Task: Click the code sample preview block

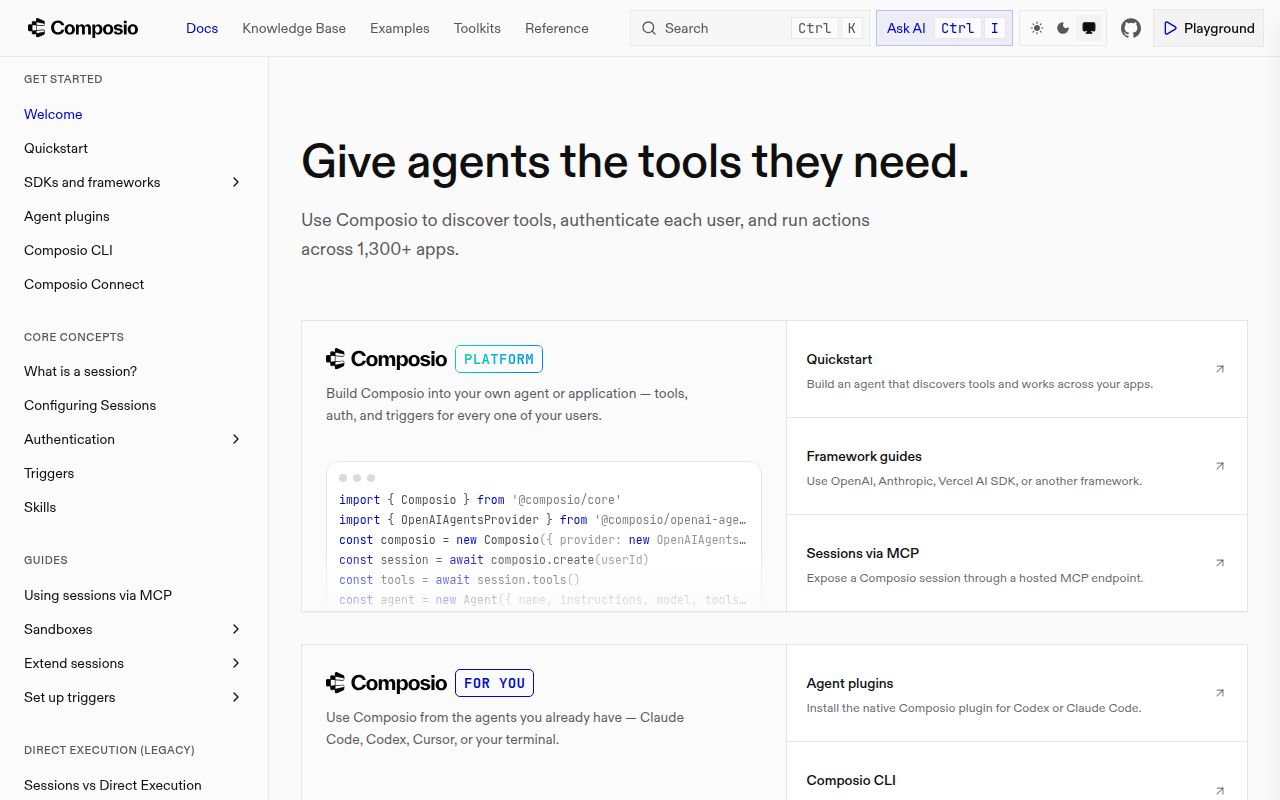Action: (544, 535)
